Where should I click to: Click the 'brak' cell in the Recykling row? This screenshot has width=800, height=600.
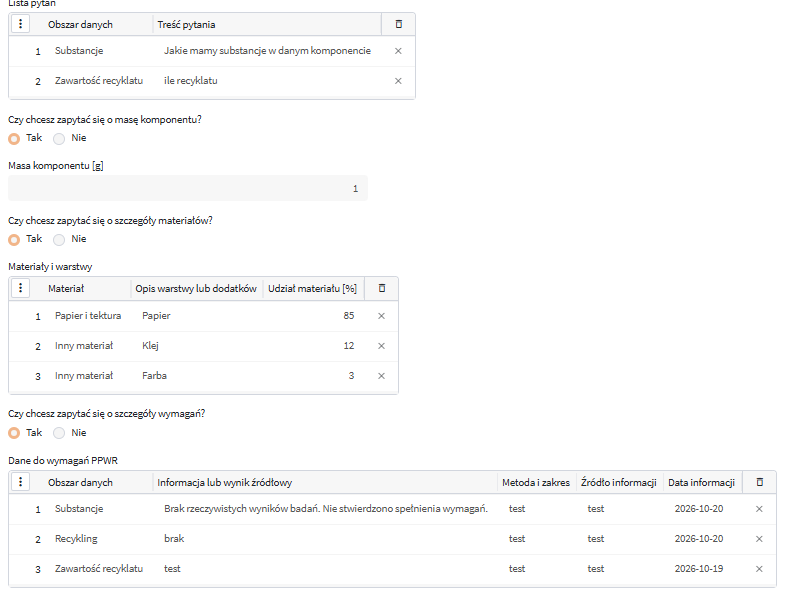click(174, 539)
